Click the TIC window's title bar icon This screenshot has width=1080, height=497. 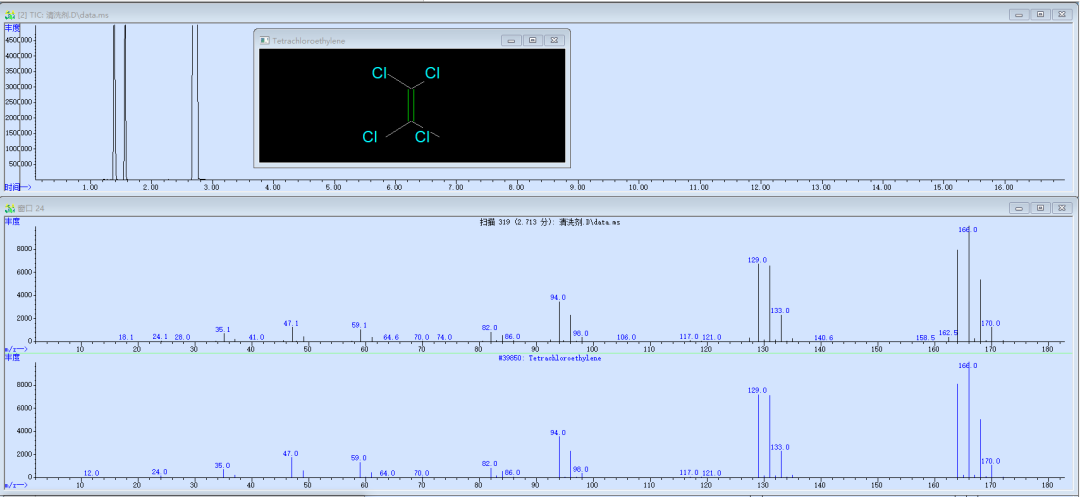[10, 14]
